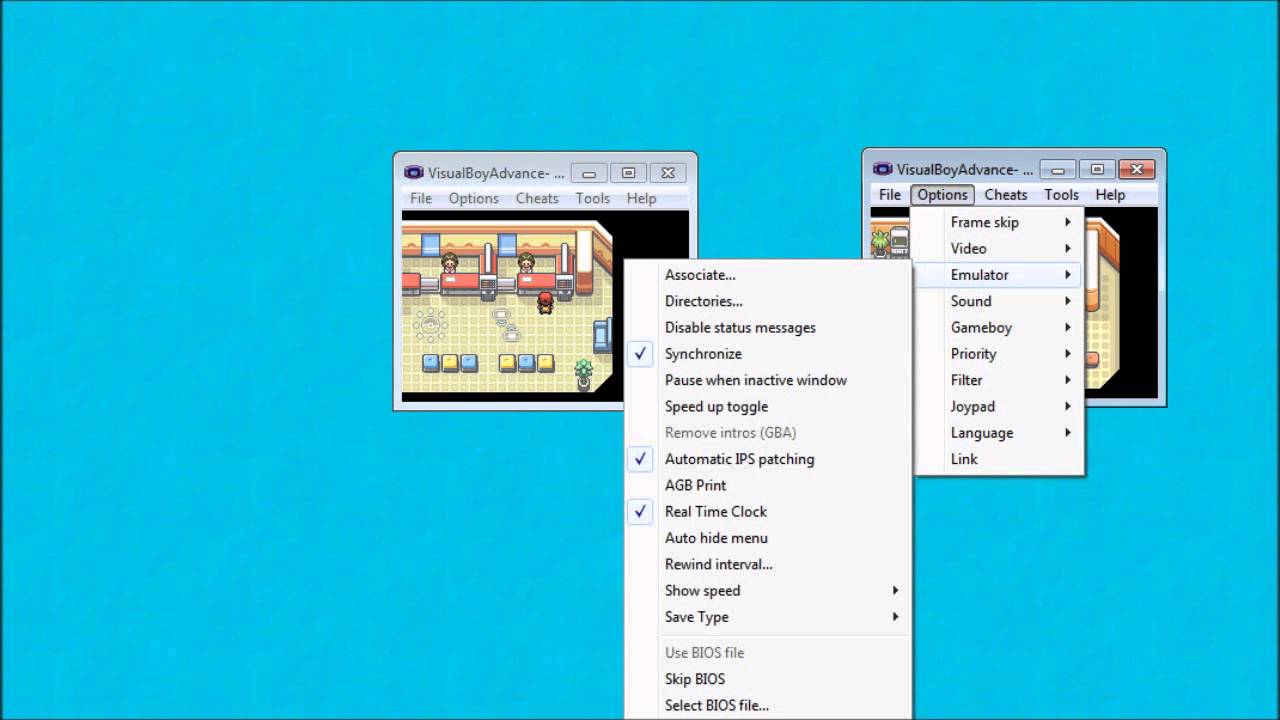Click the right window's title bar text
Viewport: 1280px width, 720px height.
(x=965, y=170)
